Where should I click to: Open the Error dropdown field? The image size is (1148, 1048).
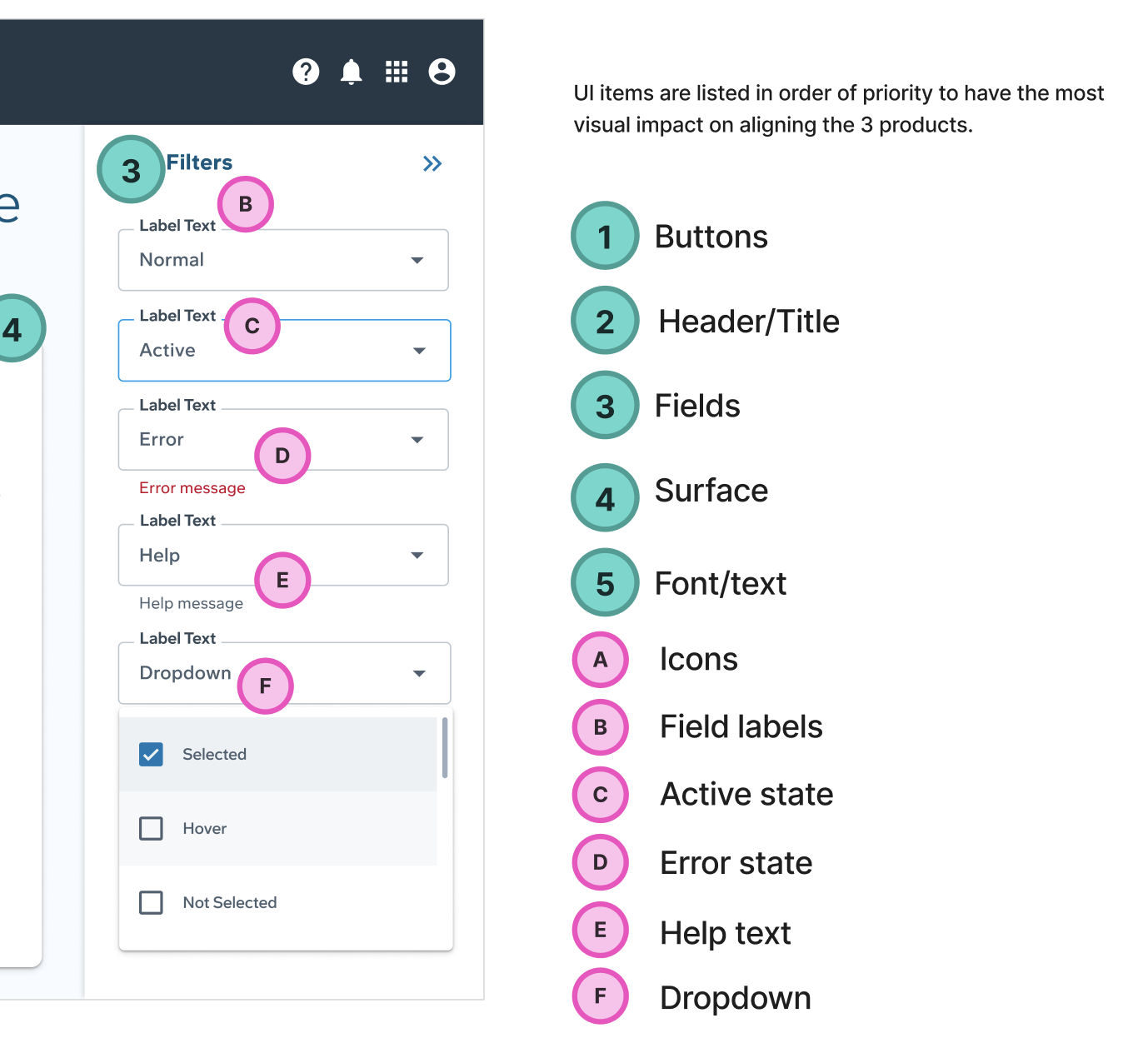(x=283, y=440)
